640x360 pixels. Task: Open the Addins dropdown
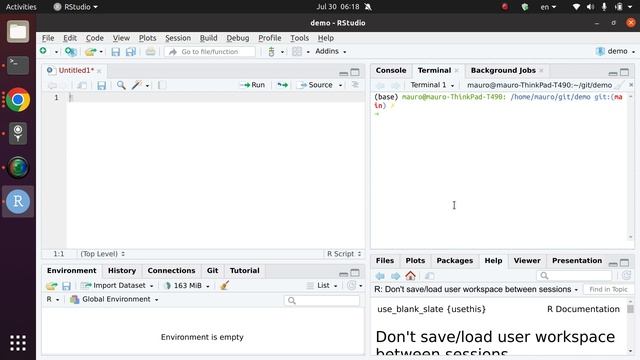coord(331,51)
